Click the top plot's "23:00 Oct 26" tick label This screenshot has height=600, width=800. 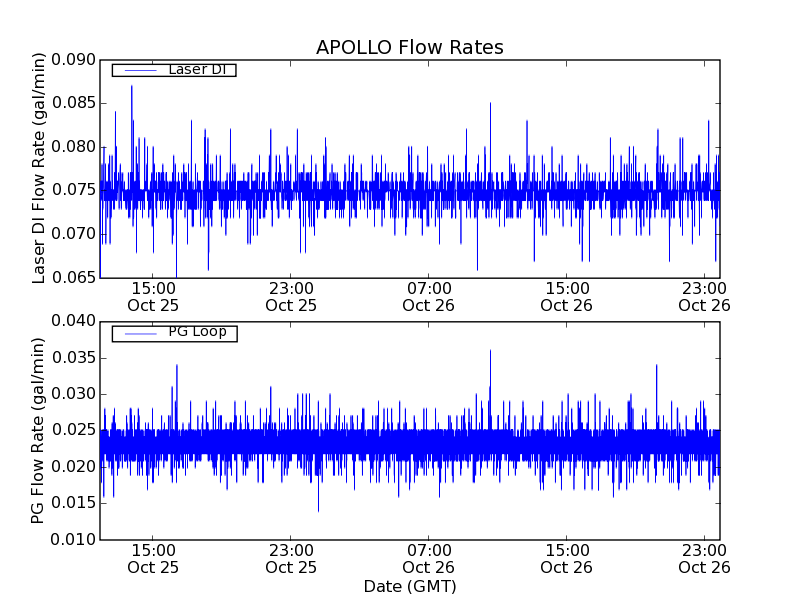[705, 296]
